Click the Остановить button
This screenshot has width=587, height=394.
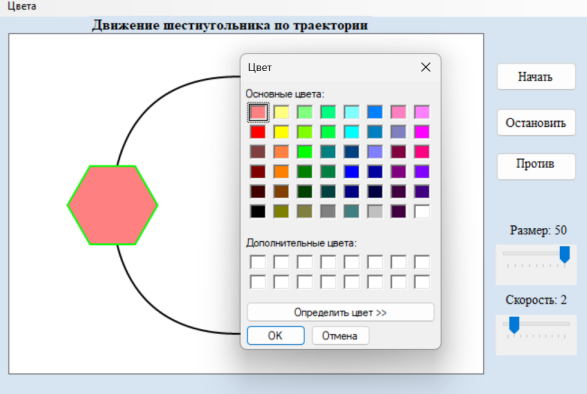(x=536, y=123)
